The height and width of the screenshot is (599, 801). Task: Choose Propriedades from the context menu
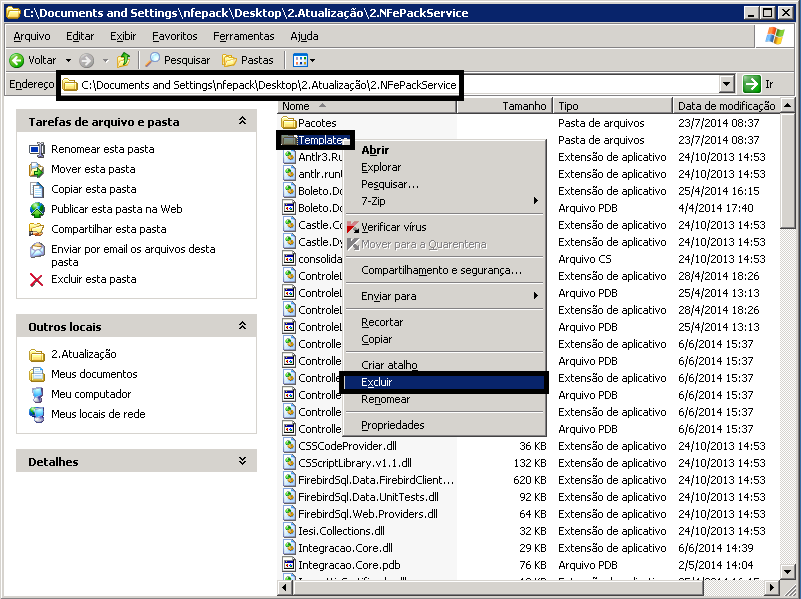(392, 425)
